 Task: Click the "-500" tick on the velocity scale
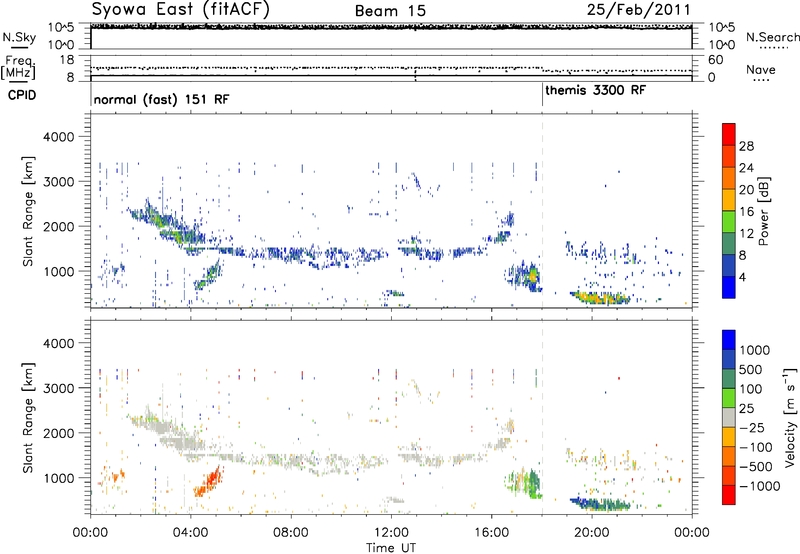pos(756,466)
